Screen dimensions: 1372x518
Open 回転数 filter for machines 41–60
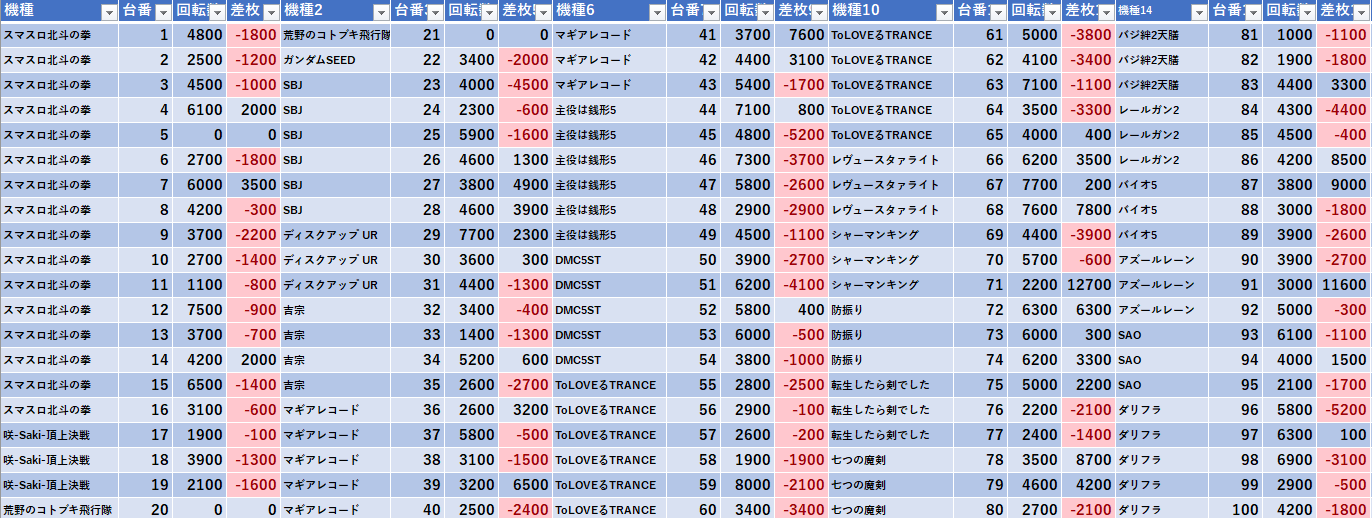(x=763, y=13)
